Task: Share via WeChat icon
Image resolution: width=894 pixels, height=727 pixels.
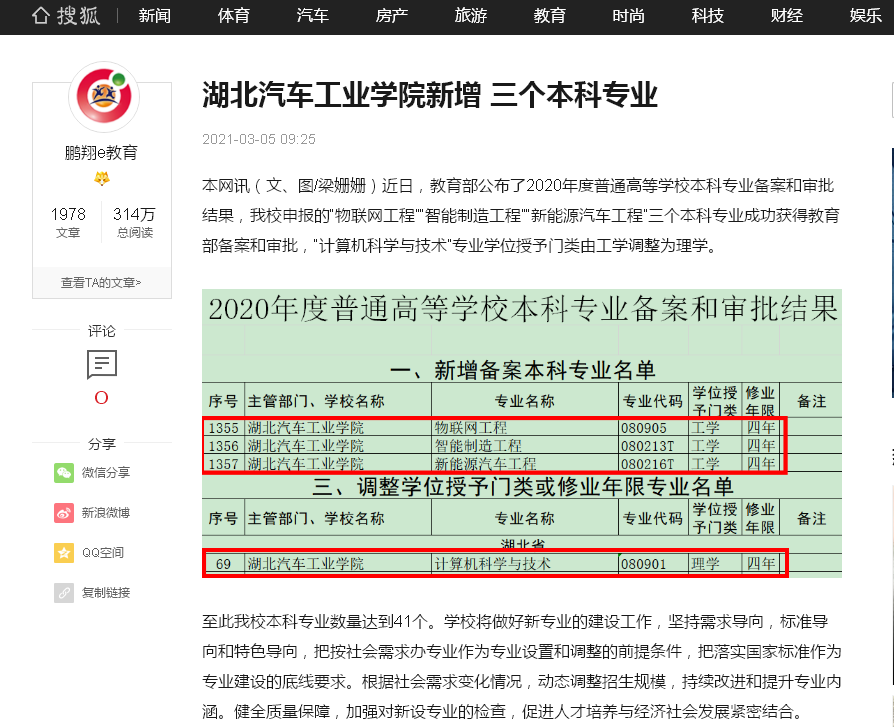Action: click(x=64, y=472)
